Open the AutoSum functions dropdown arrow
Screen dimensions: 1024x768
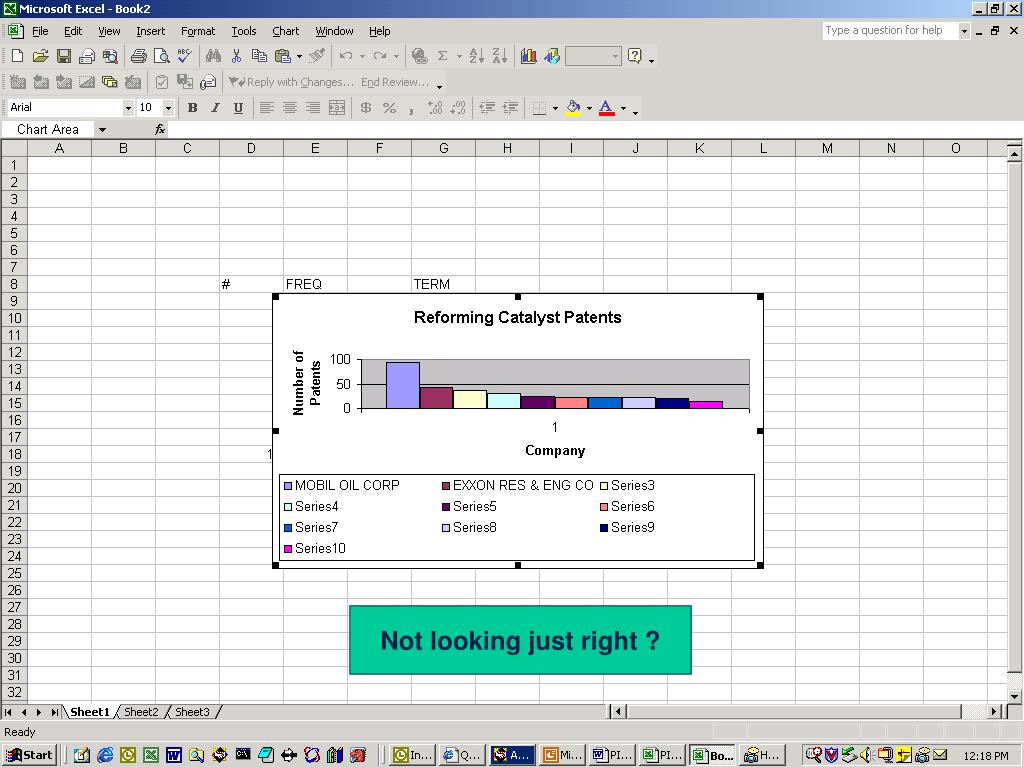[x=459, y=56]
